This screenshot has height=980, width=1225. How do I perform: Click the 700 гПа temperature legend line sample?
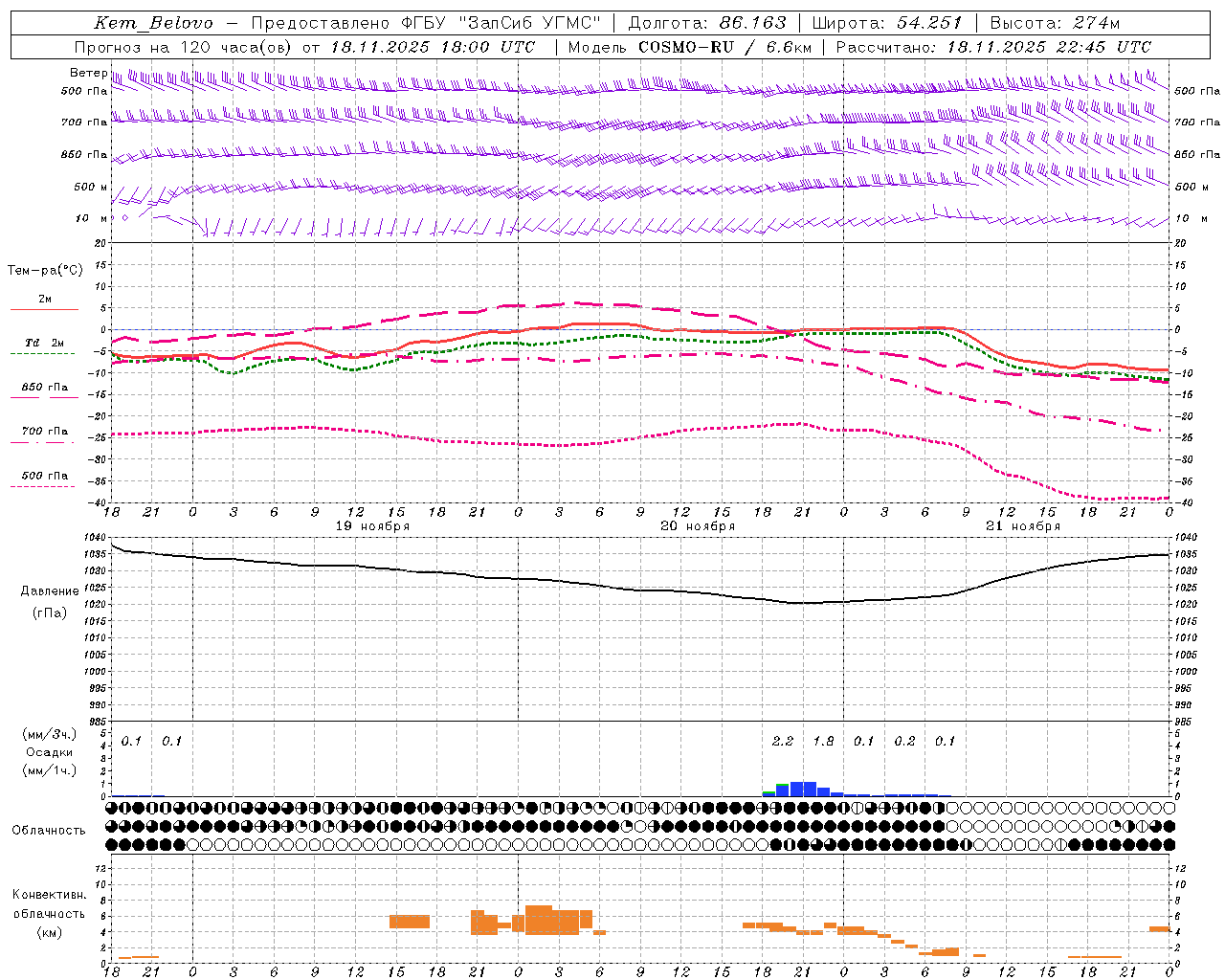tap(44, 442)
